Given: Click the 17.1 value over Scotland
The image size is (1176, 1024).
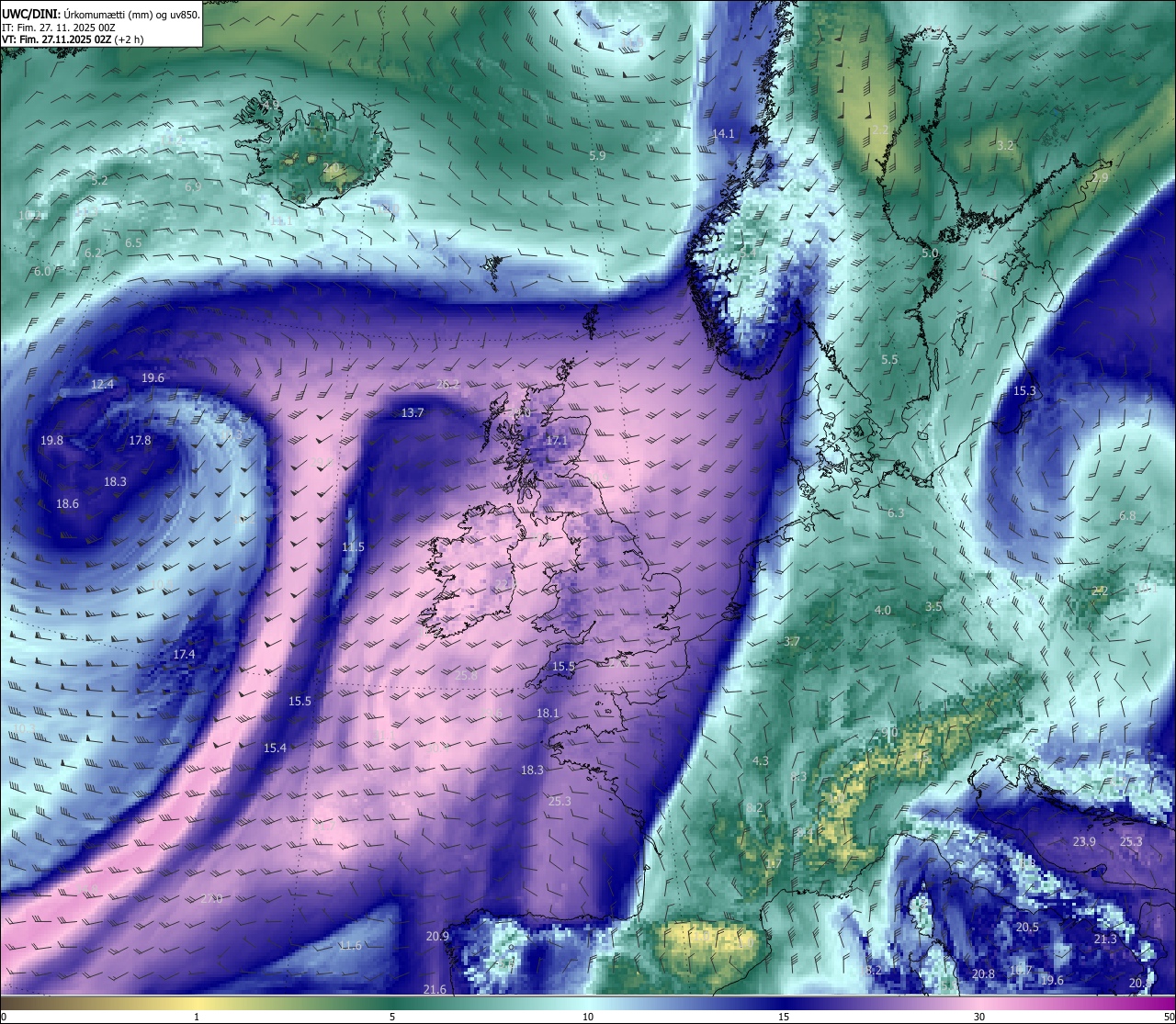Looking at the screenshot, I should point(557,441).
